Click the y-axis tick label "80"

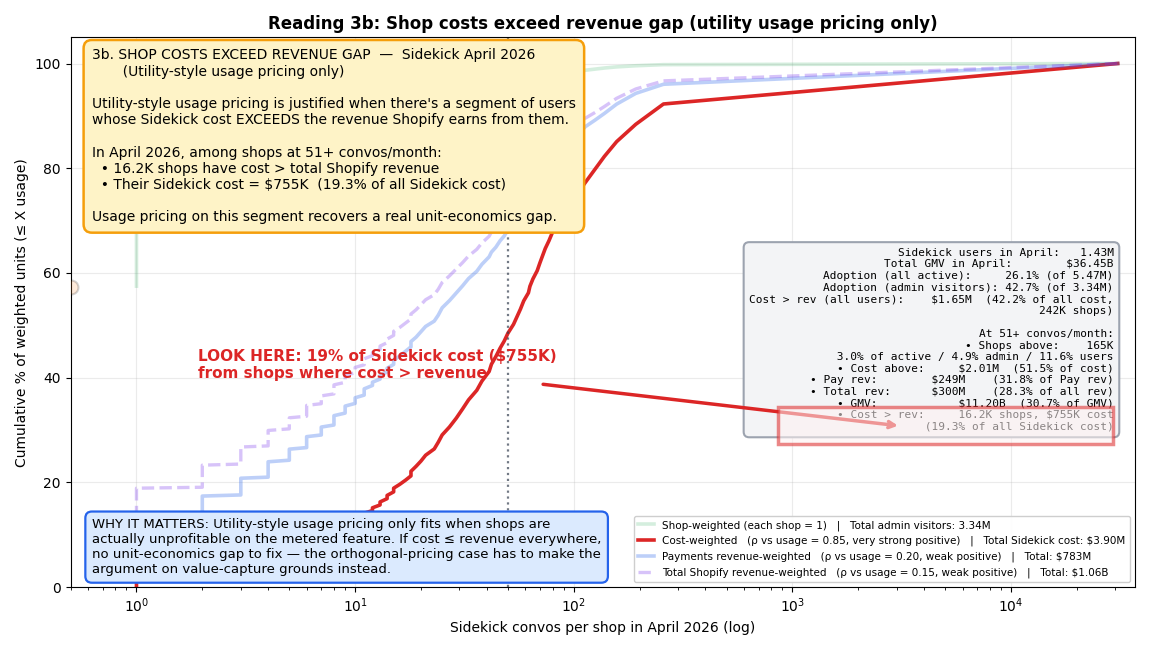(53, 169)
